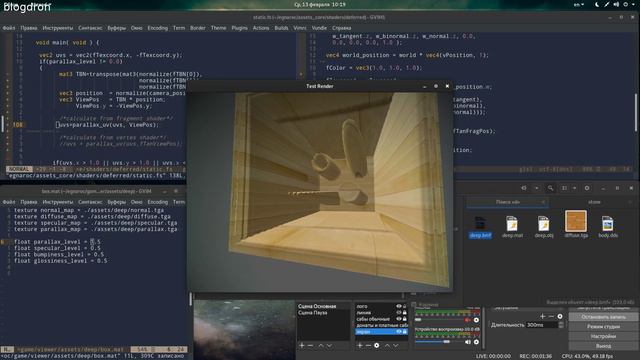Open the en keyboard layout dropdown
The width and height of the screenshot is (640, 360).
579,4
